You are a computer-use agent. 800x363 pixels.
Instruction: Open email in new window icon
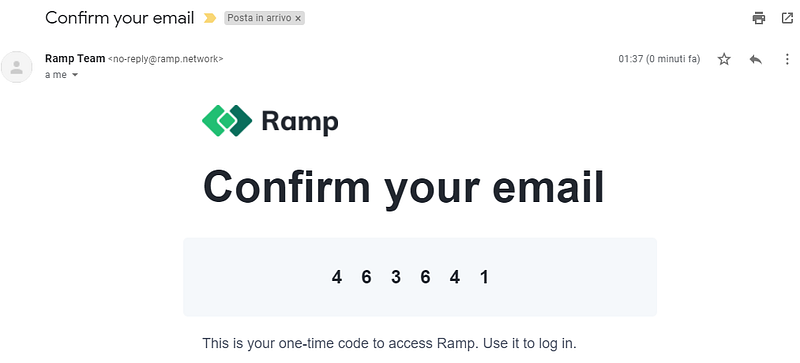(787, 18)
